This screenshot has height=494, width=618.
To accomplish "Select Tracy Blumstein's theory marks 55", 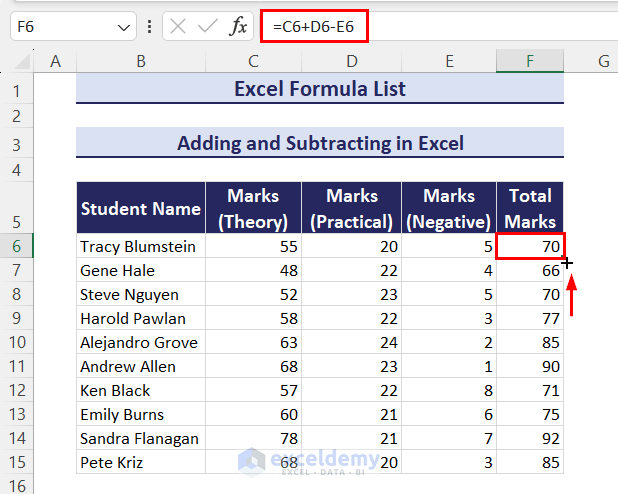I will tap(253, 246).
